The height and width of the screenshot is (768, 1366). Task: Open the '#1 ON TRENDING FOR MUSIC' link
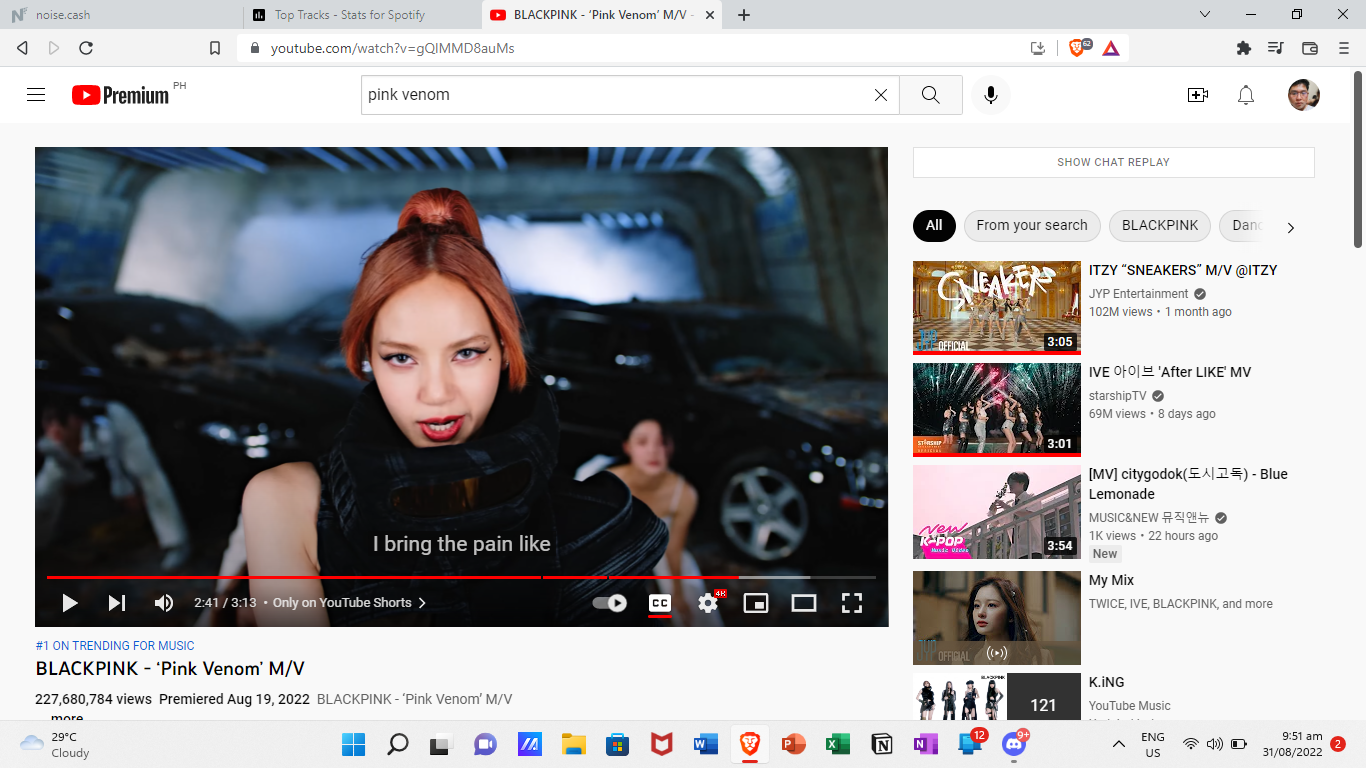[x=115, y=646]
